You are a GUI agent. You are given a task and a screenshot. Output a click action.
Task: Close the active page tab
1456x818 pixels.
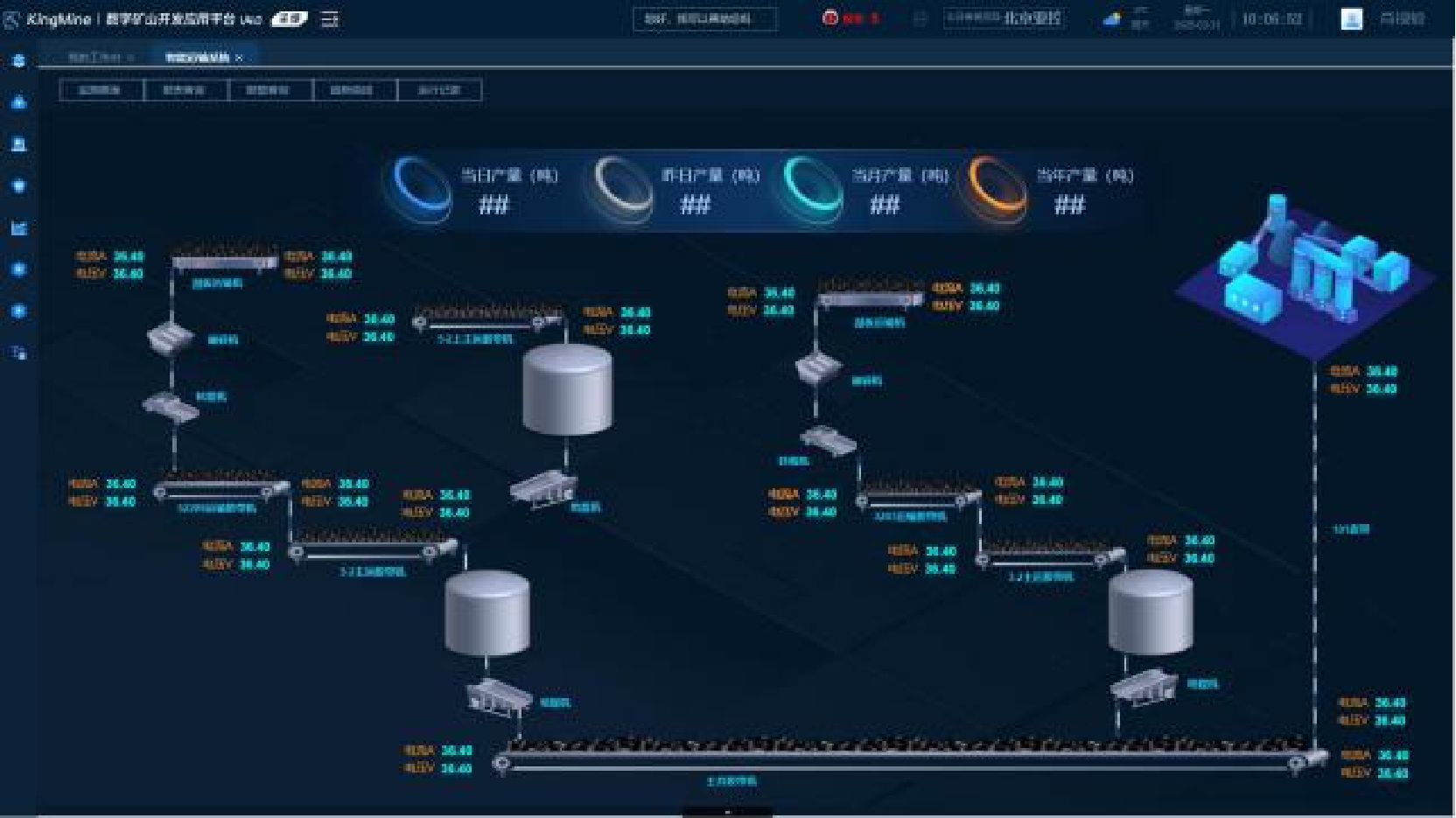tap(239, 59)
